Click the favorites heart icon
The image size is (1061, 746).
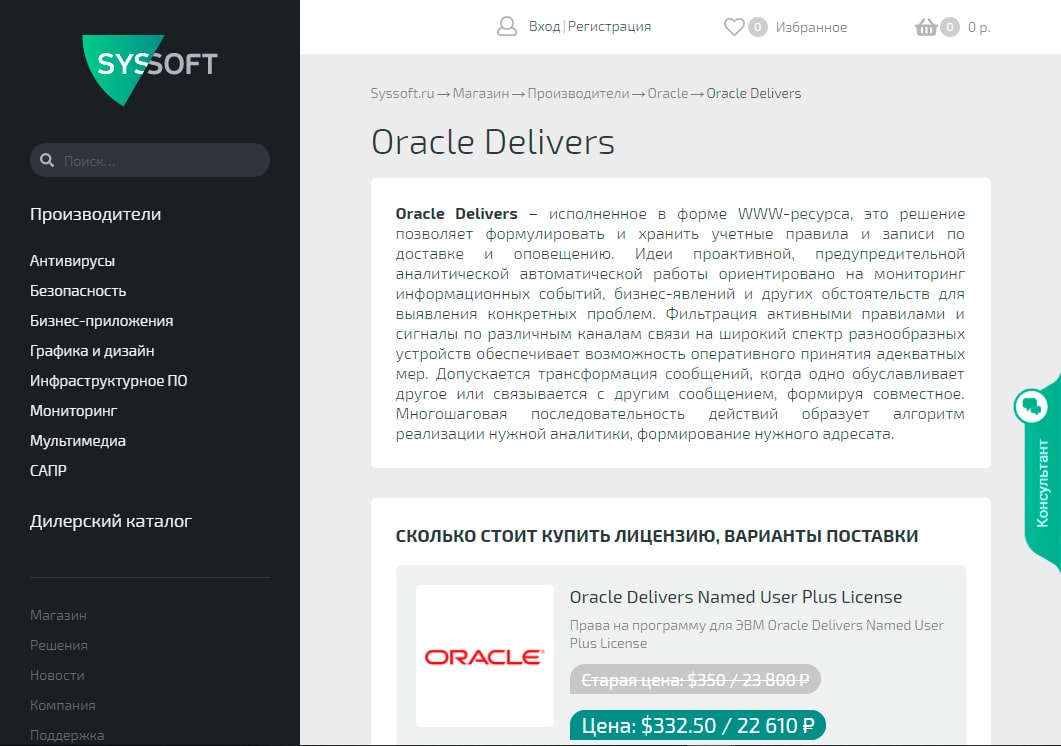pyautogui.click(x=734, y=27)
